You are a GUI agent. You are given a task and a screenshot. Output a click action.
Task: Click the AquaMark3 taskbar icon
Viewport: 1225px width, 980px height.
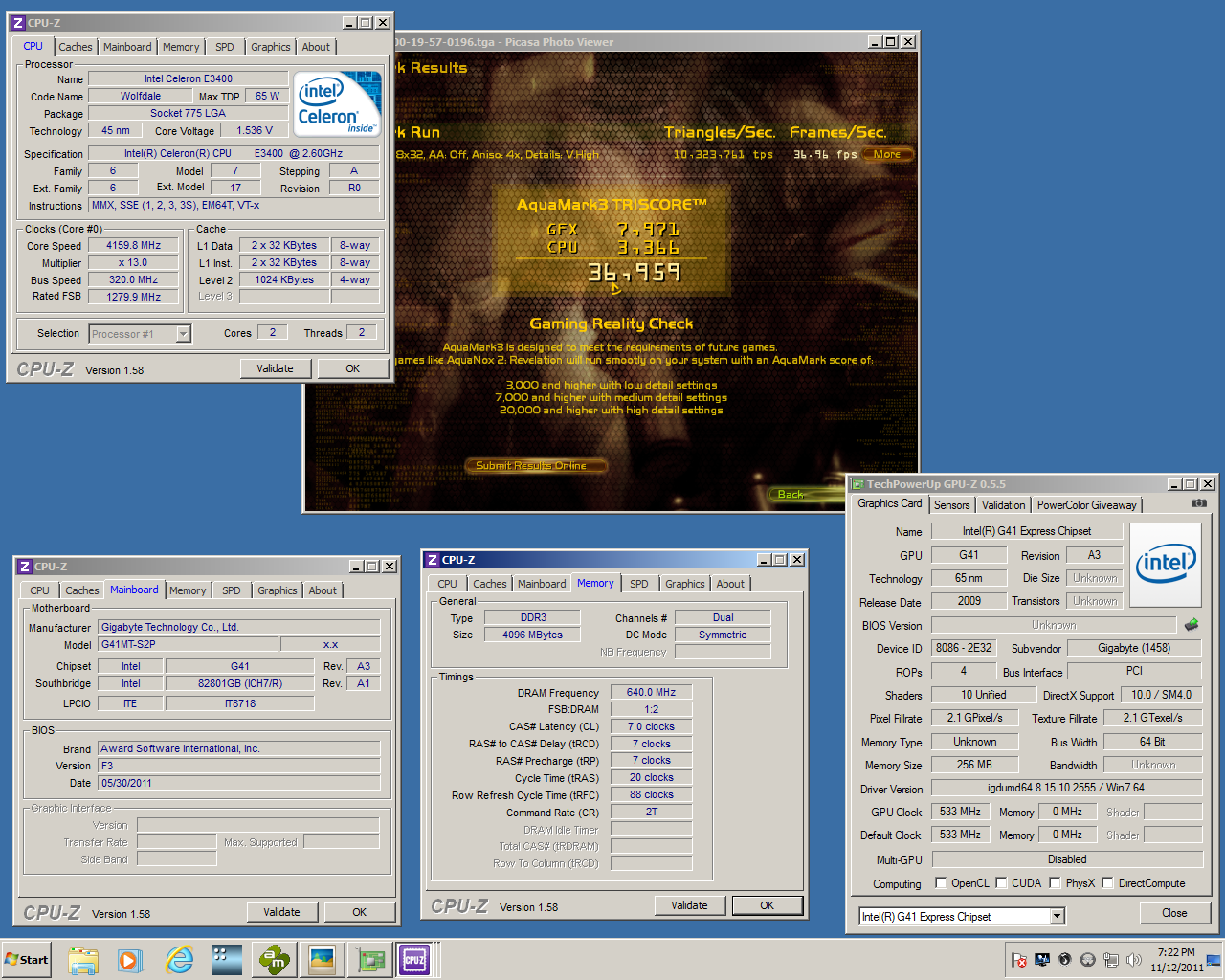275,959
